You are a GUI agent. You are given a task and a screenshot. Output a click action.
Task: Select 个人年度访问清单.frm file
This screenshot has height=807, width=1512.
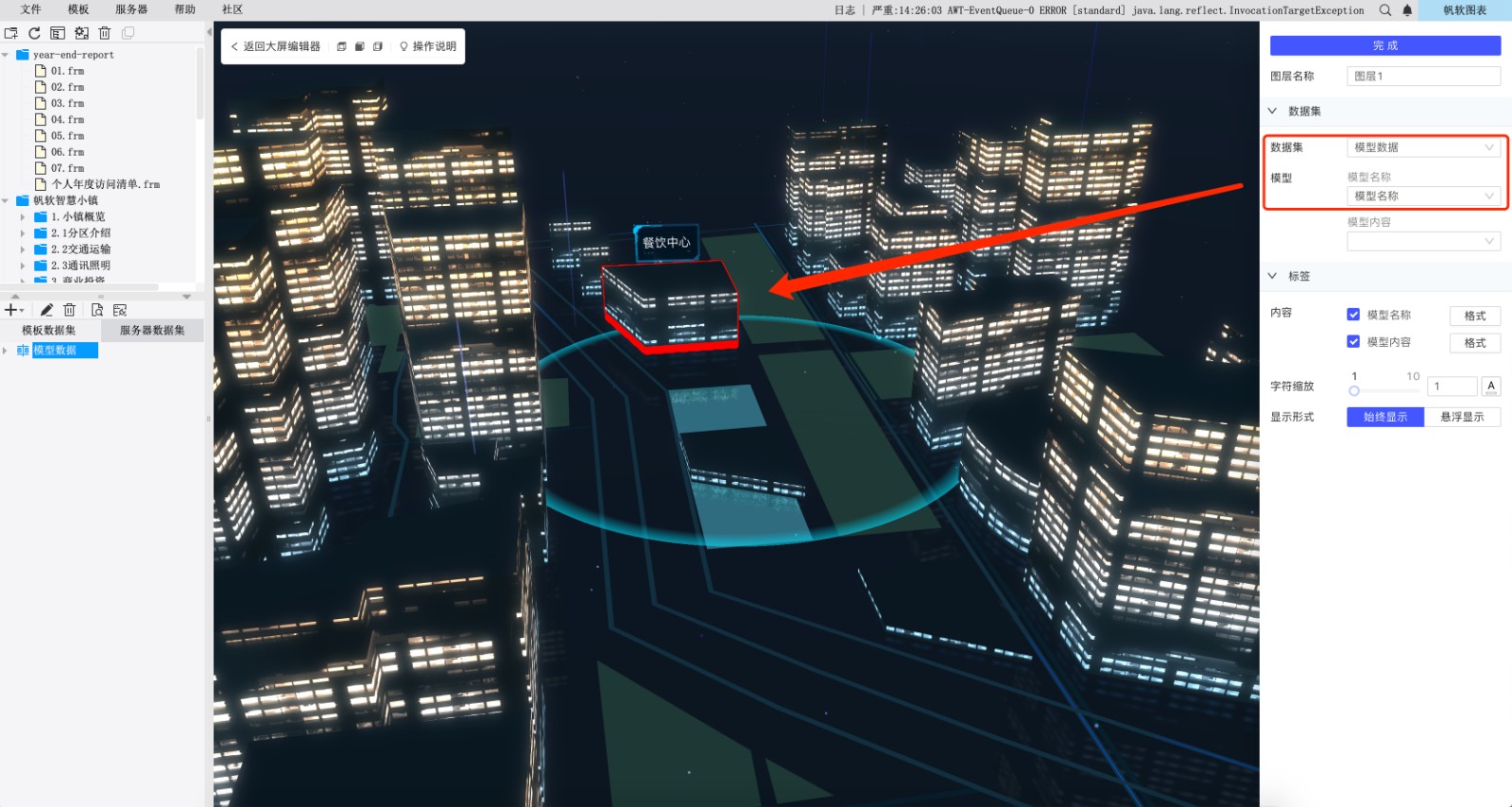105,184
